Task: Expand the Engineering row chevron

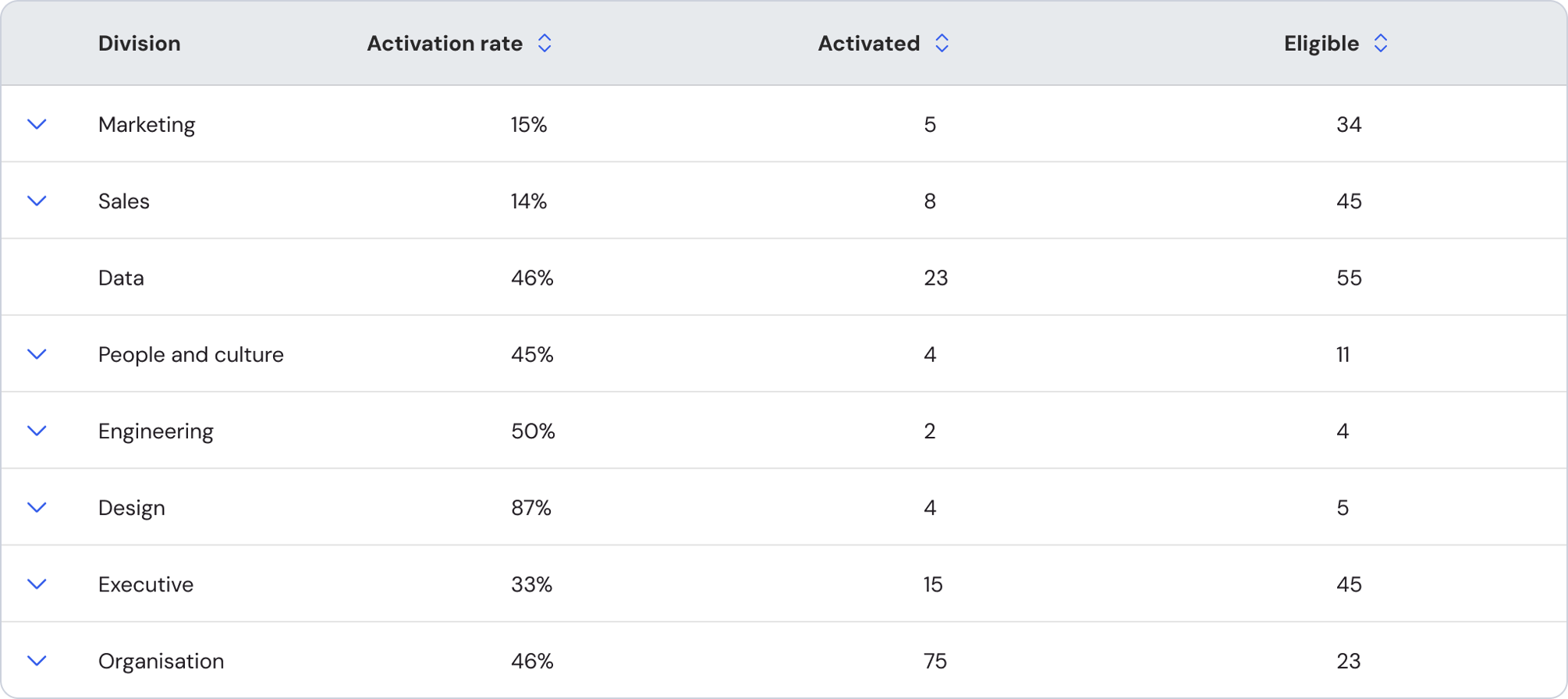Action: click(x=37, y=430)
